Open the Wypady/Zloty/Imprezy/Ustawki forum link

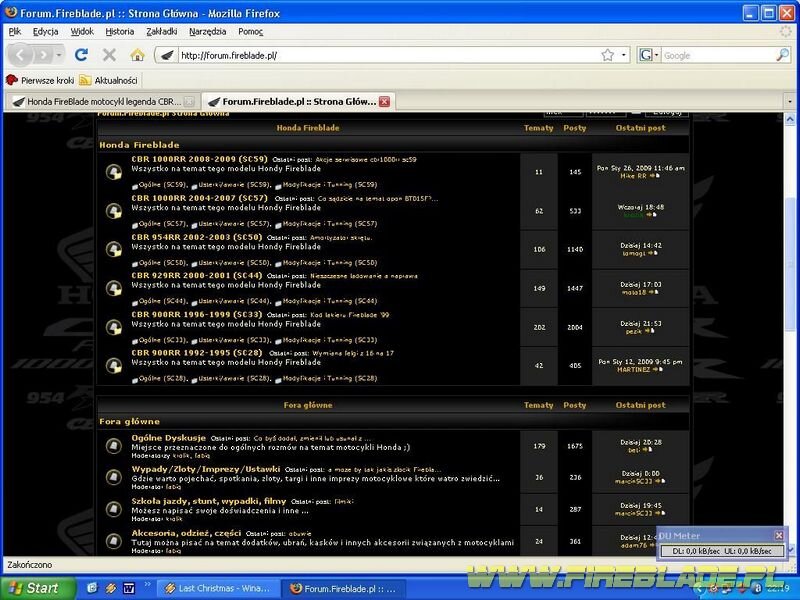(x=205, y=468)
